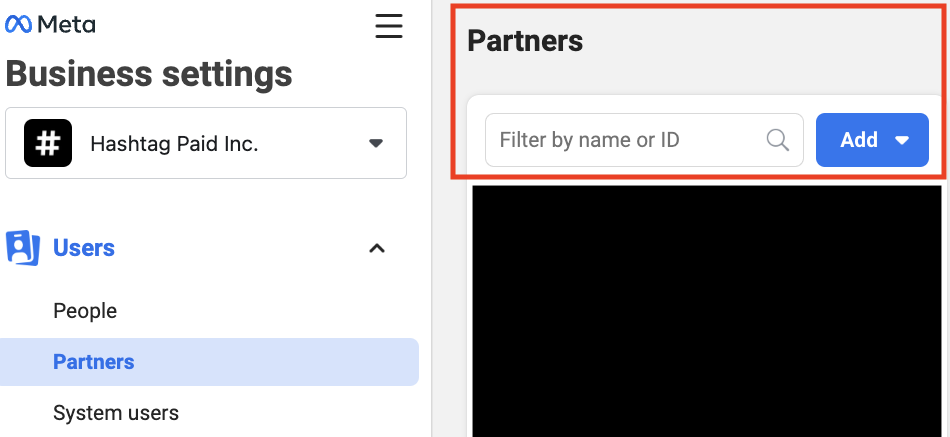Viewport: 950px width, 437px height.
Task: Collapse the Users section chevron
Action: (x=377, y=248)
